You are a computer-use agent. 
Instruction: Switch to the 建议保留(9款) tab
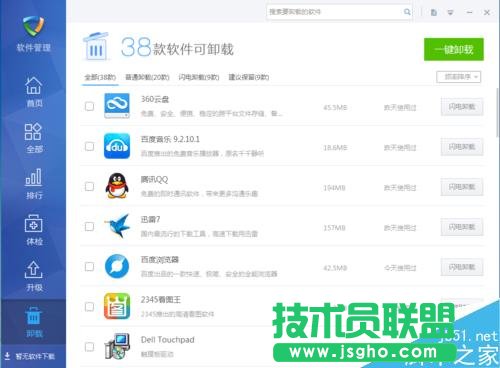click(249, 77)
